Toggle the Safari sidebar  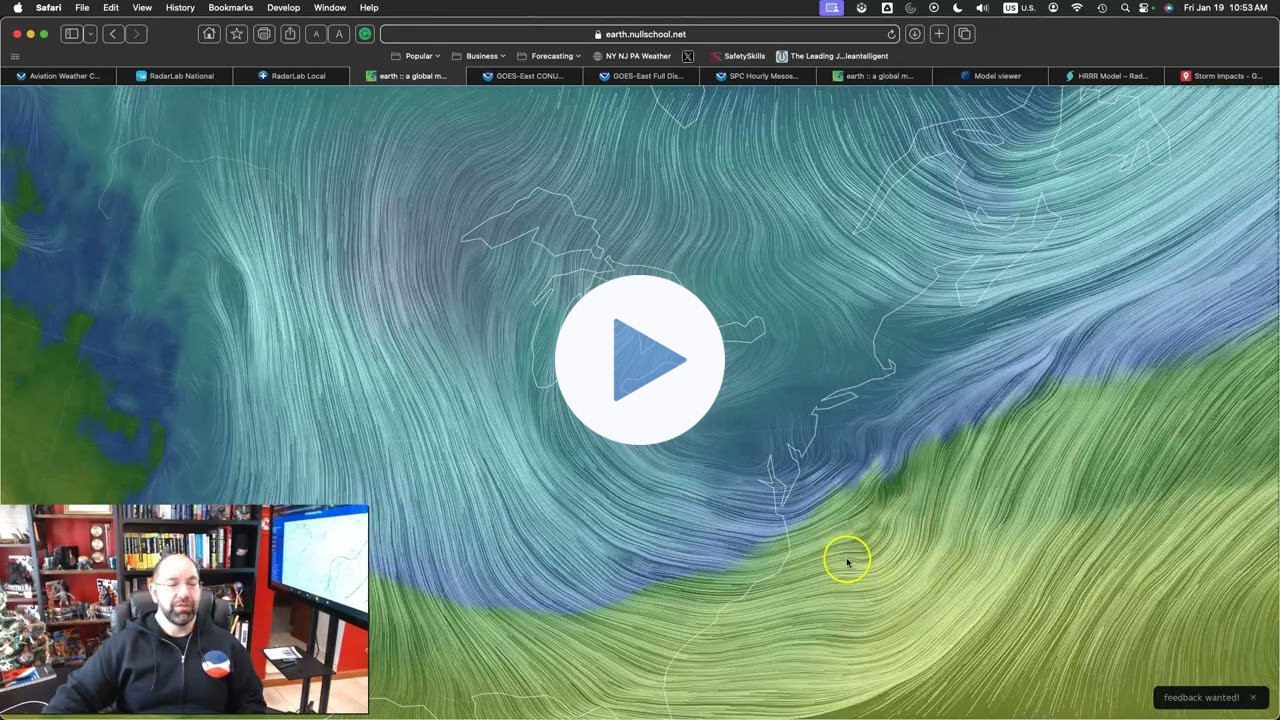(72, 34)
